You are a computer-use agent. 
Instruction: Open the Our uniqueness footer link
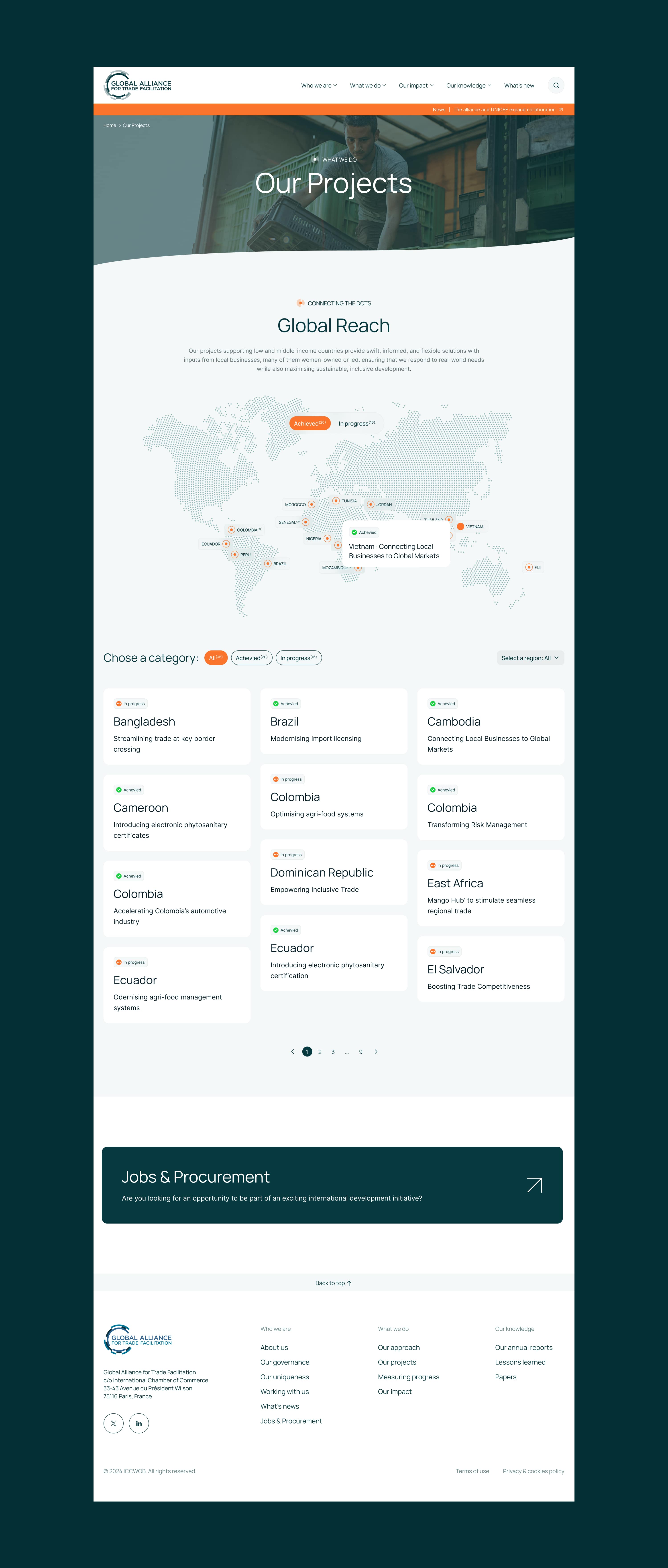click(285, 1377)
